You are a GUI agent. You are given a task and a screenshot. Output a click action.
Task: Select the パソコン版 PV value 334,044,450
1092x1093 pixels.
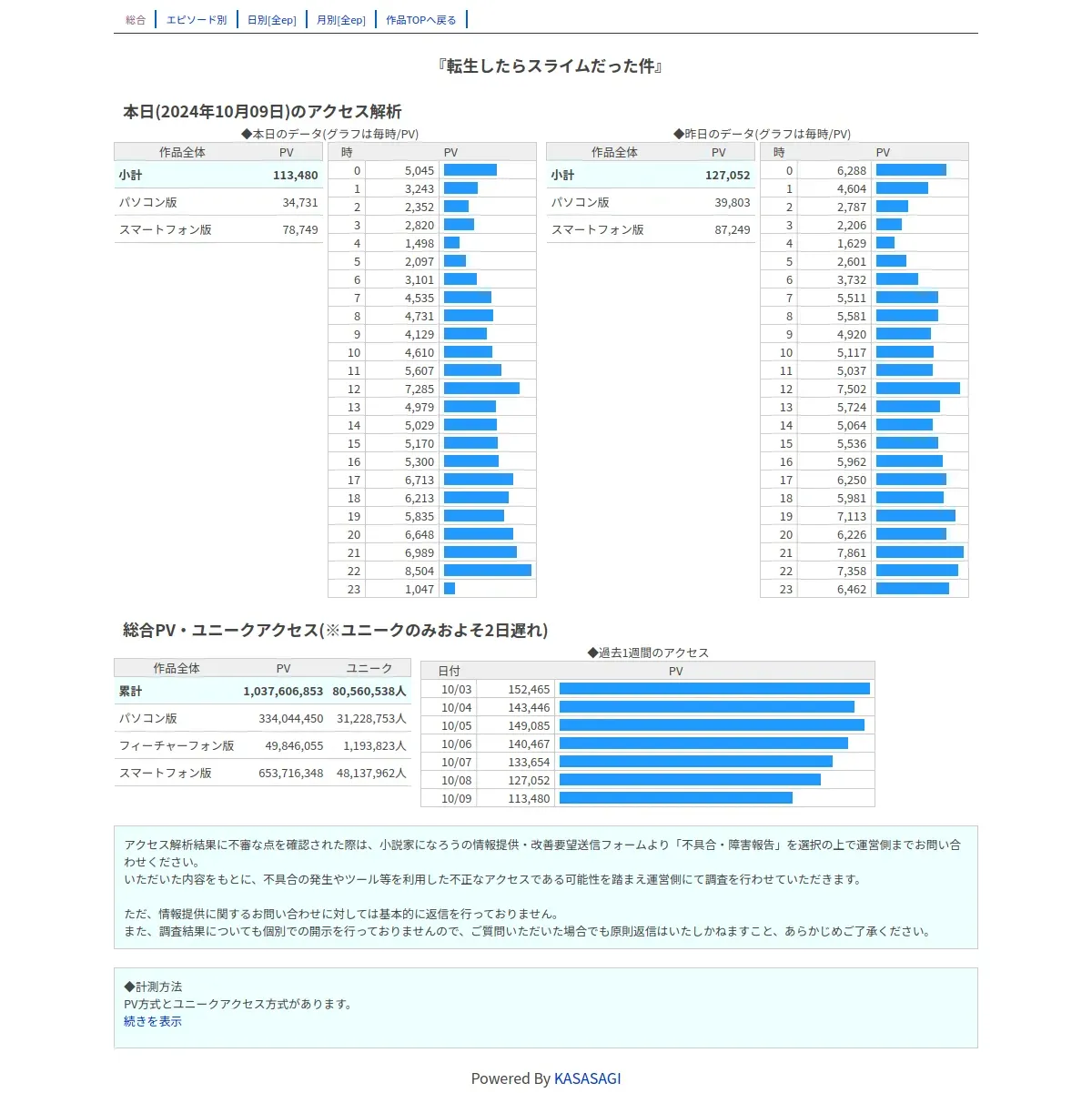(291, 719)
